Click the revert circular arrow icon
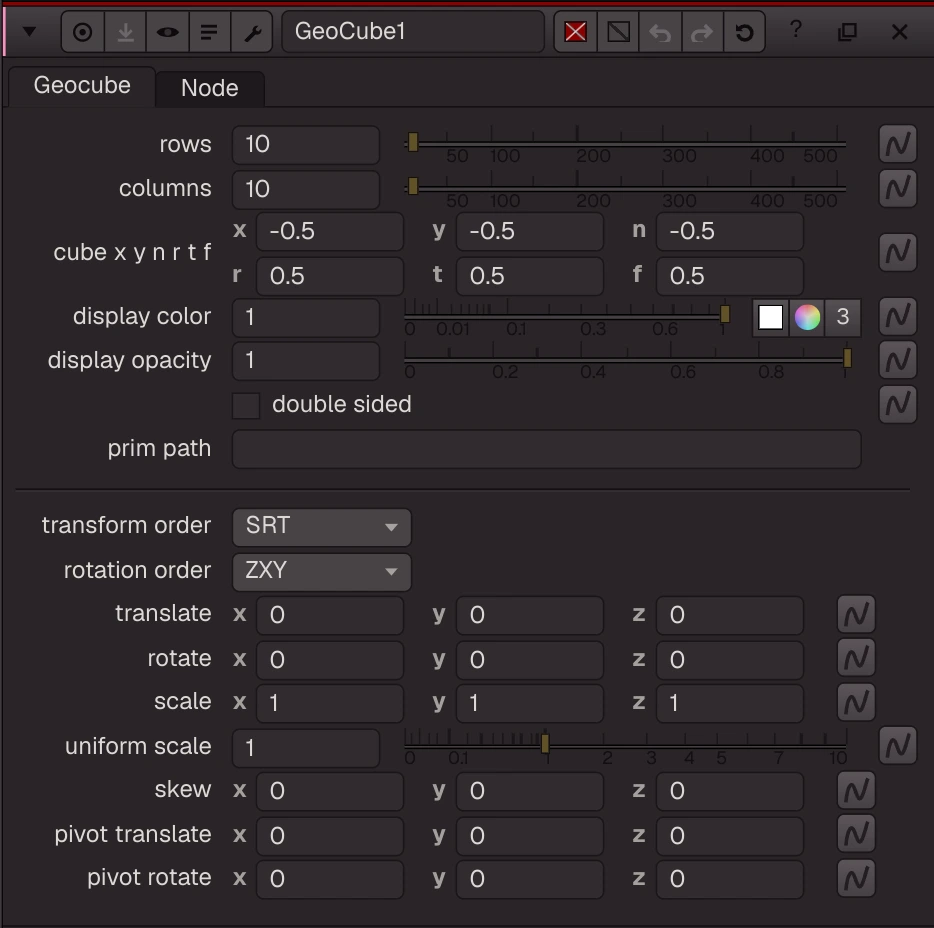934x928 pixels. (744, 32)
